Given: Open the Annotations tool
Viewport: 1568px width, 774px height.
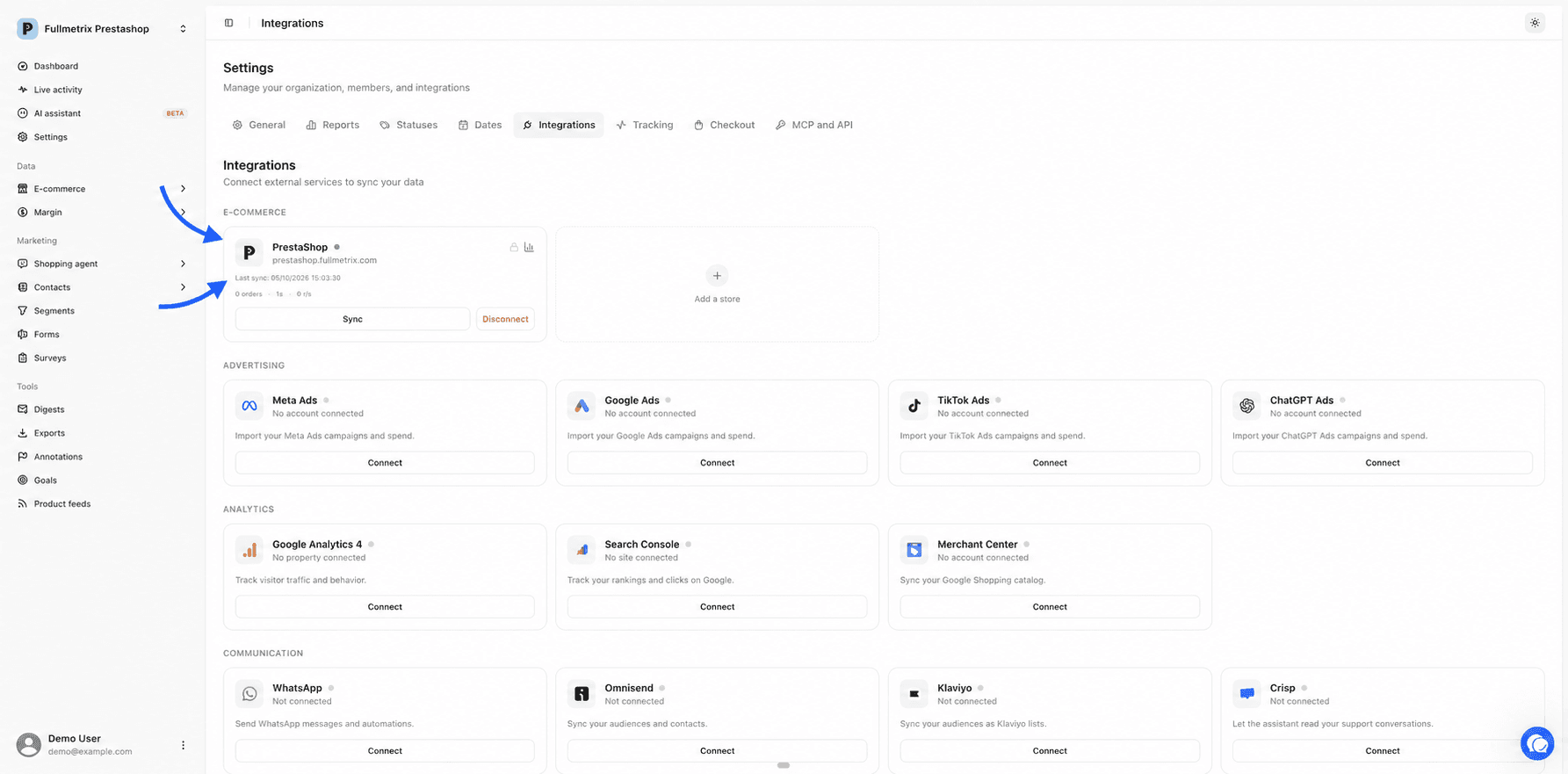Looking at the screenshot, I should (102, 457).
